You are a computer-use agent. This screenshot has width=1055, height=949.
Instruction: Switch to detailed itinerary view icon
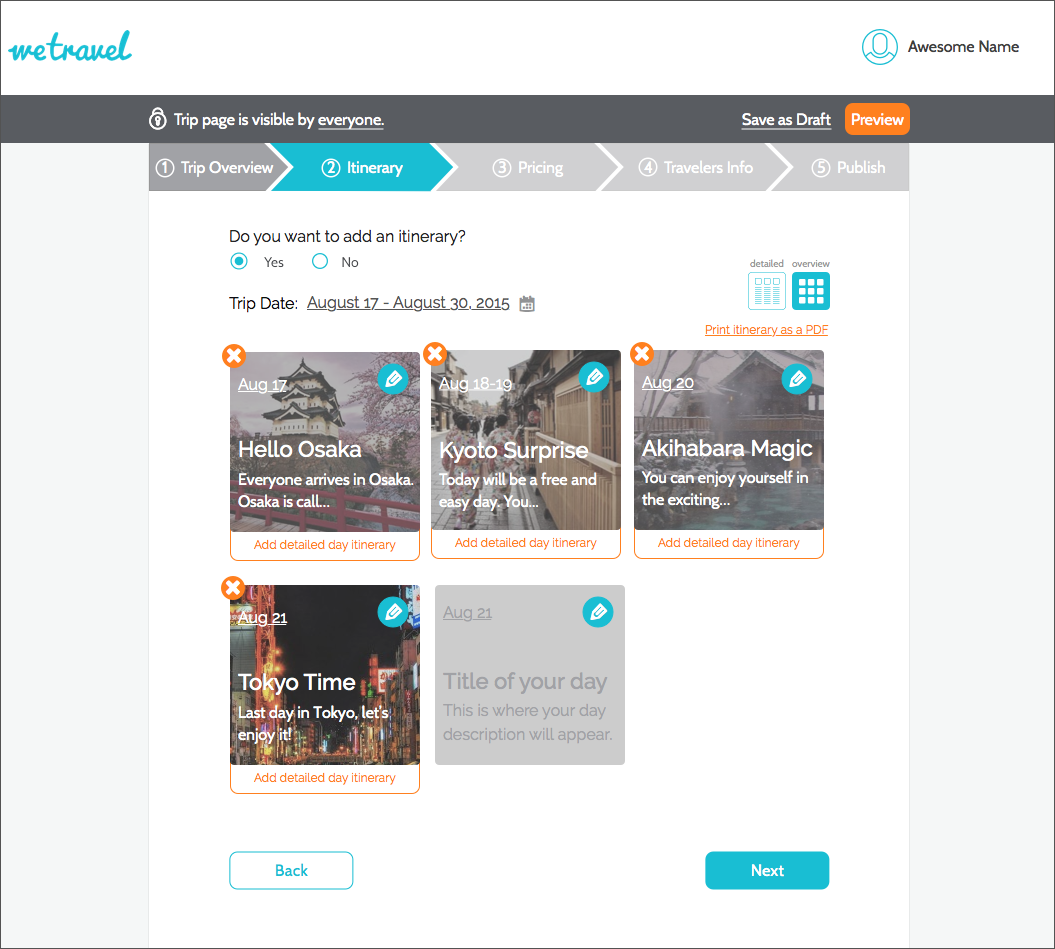(x=767, y=291)
